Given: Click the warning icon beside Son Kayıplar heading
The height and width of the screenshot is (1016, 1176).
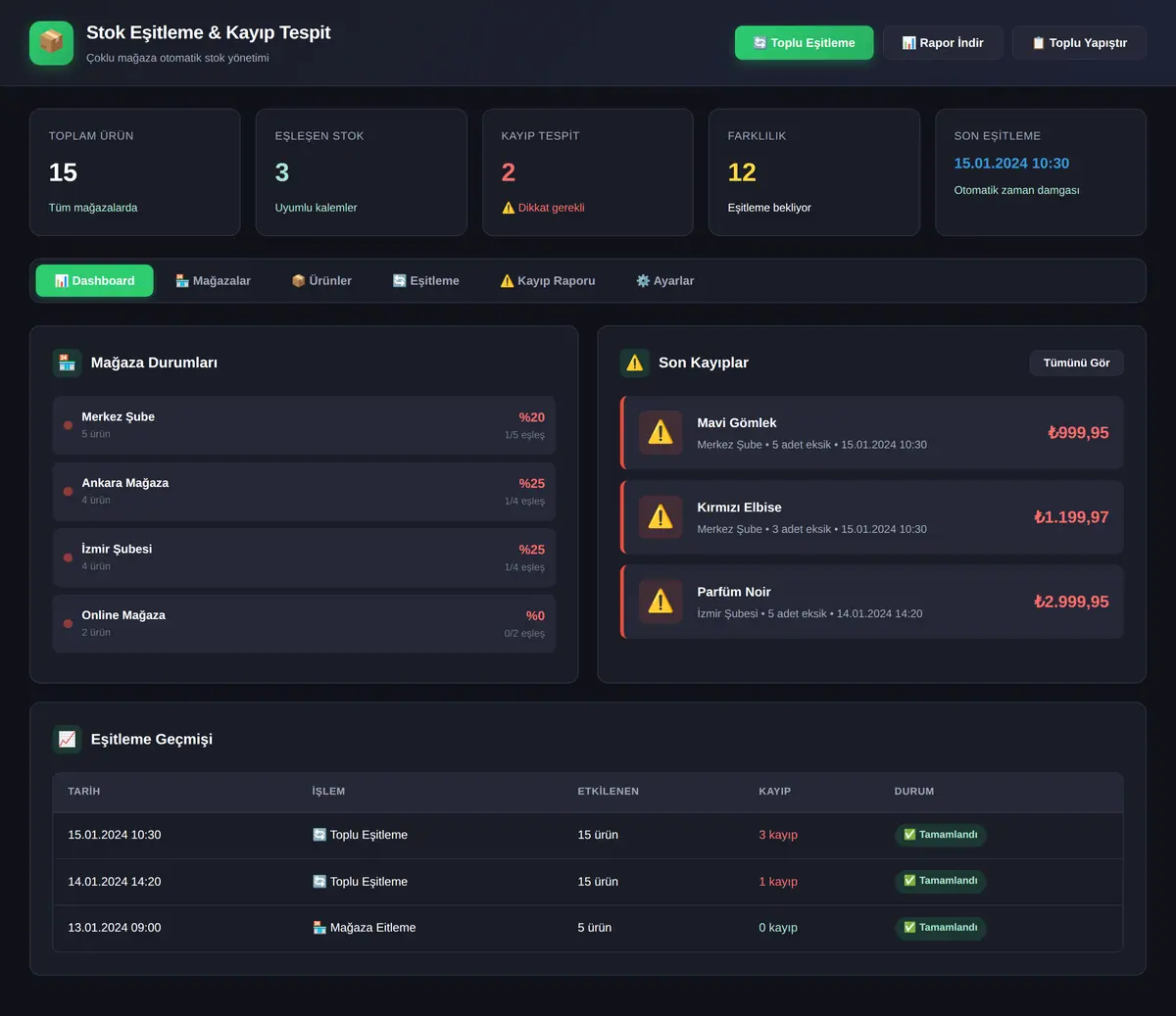Looking at the screenshot, I should 635,363.
